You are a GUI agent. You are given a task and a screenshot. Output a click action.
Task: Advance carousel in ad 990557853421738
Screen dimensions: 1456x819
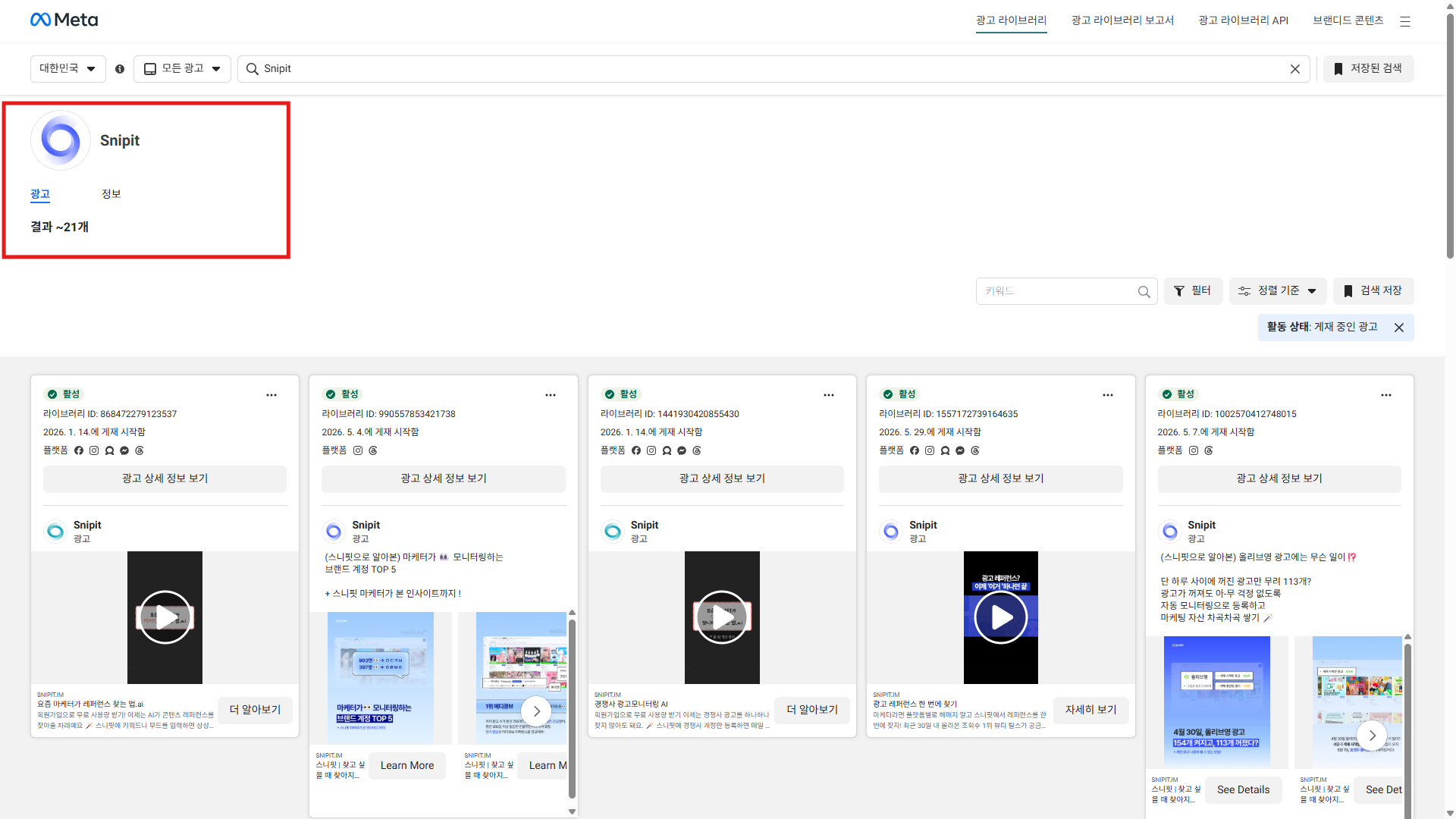pos(536,711)
